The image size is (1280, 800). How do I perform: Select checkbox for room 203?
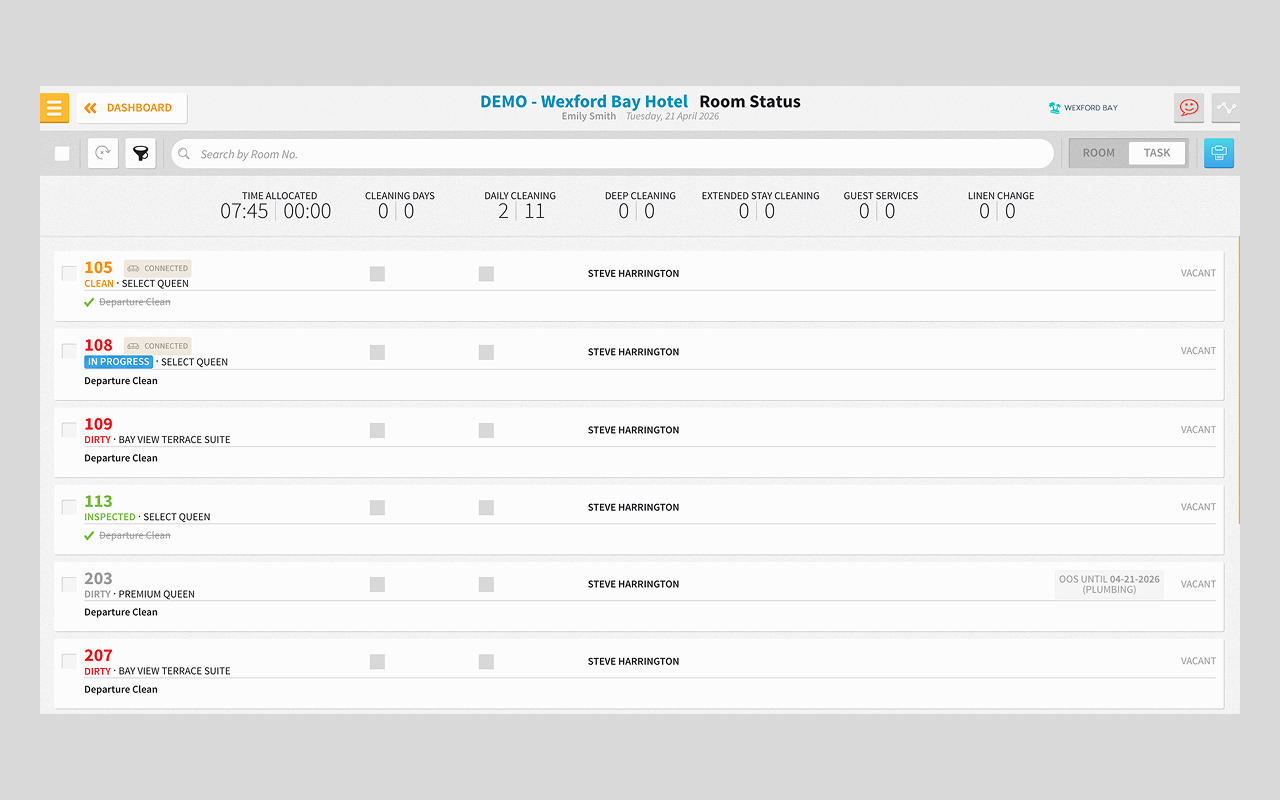pos(69,584)
